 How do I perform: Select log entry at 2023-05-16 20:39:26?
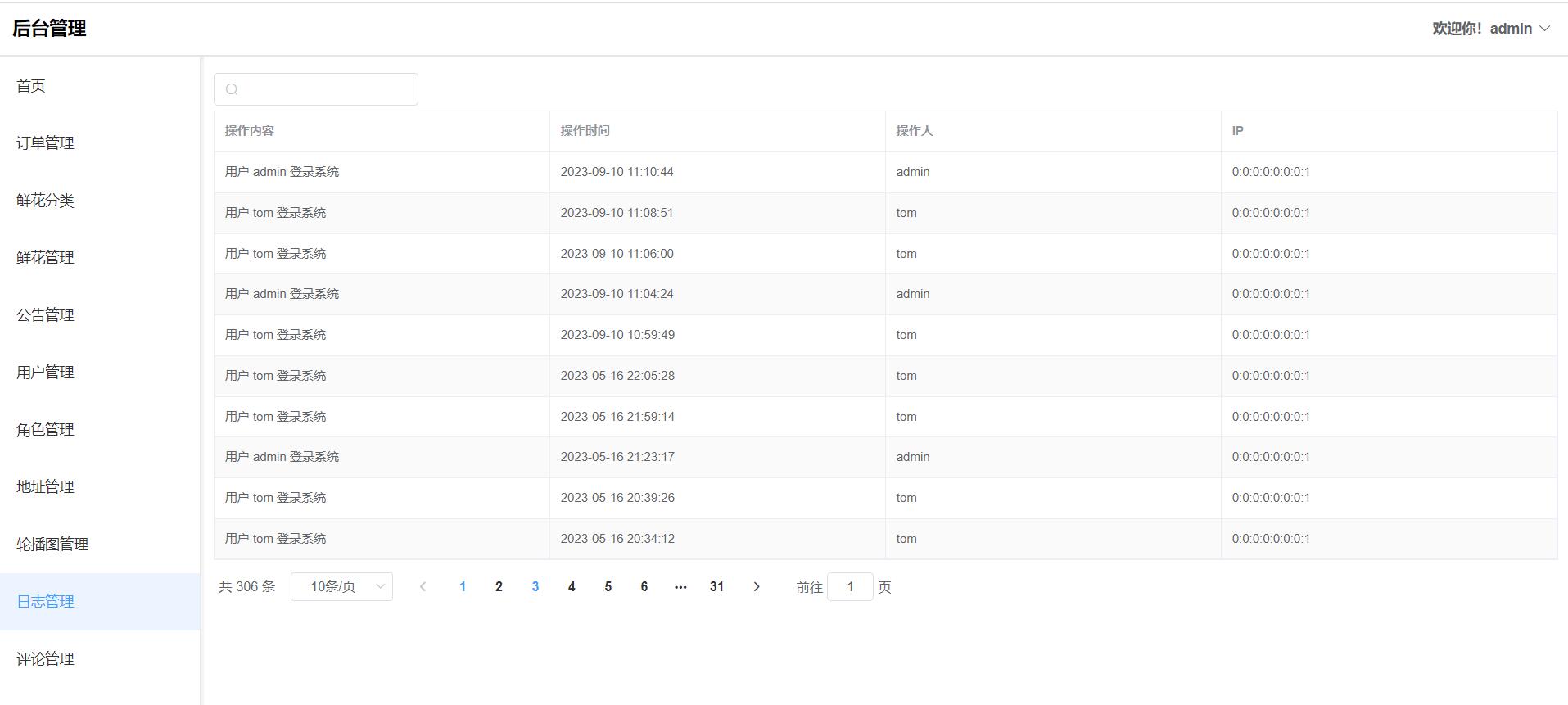(x=885, y=498)
